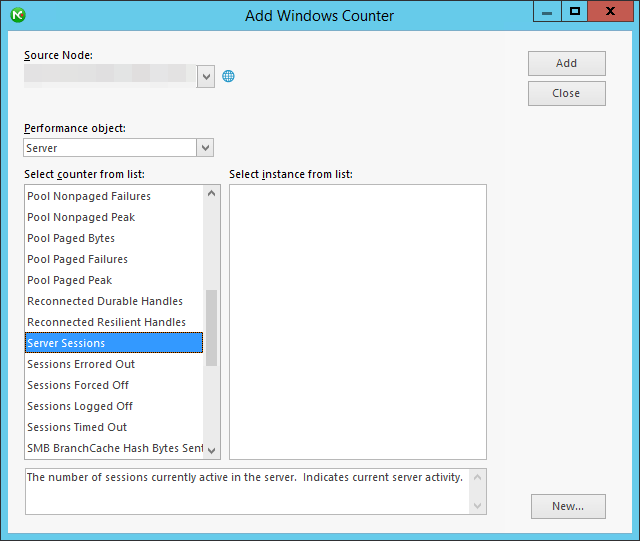Open the Source Node dropdown arrow
640x541 pixels.
(206, 76)
